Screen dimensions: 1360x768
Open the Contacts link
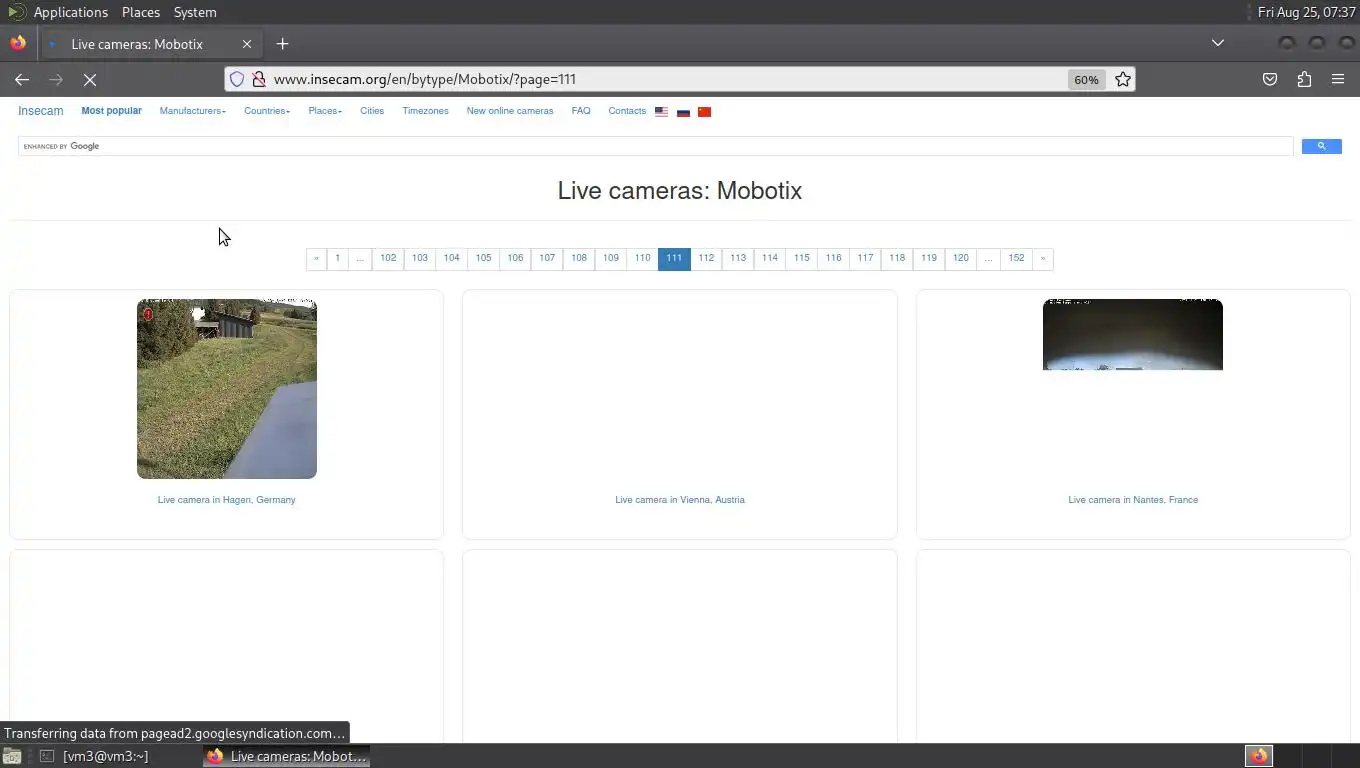pos(627,111)
